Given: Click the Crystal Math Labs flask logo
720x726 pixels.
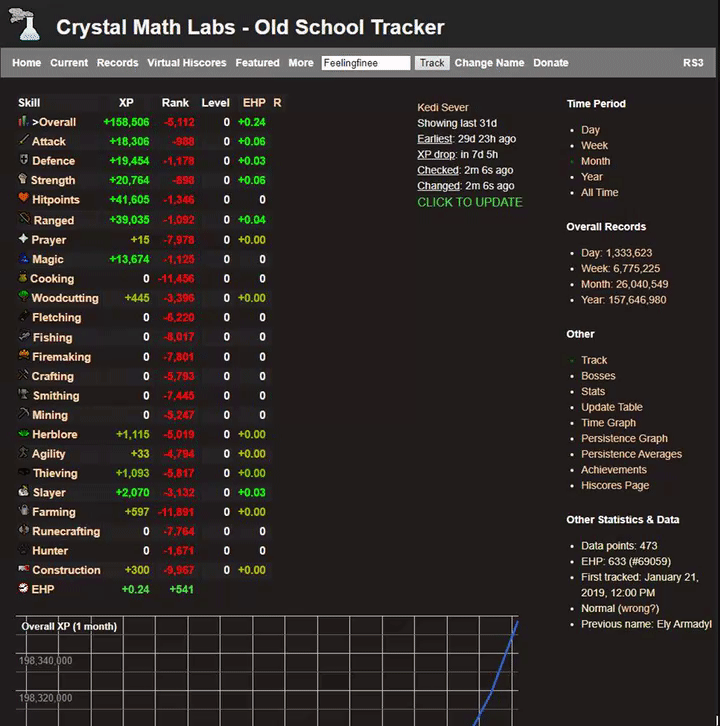Looking at the screenshot, I should [25, 24].
